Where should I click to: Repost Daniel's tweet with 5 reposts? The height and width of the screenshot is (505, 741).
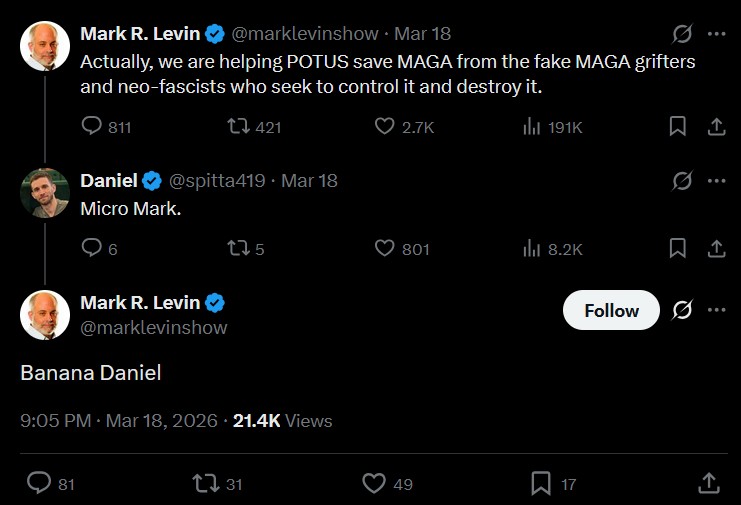tap(239, 248)
